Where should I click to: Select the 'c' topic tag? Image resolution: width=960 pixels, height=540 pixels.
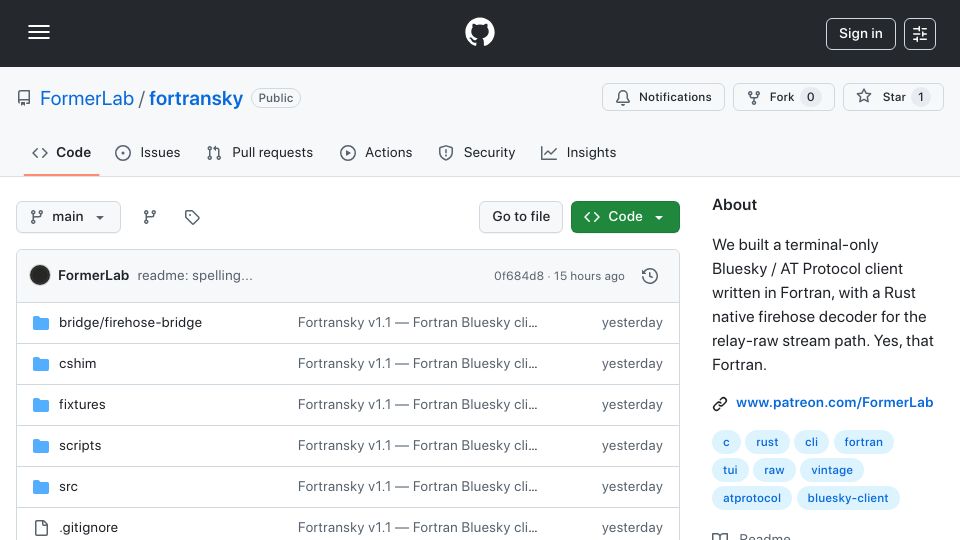(x=726, y=442)
